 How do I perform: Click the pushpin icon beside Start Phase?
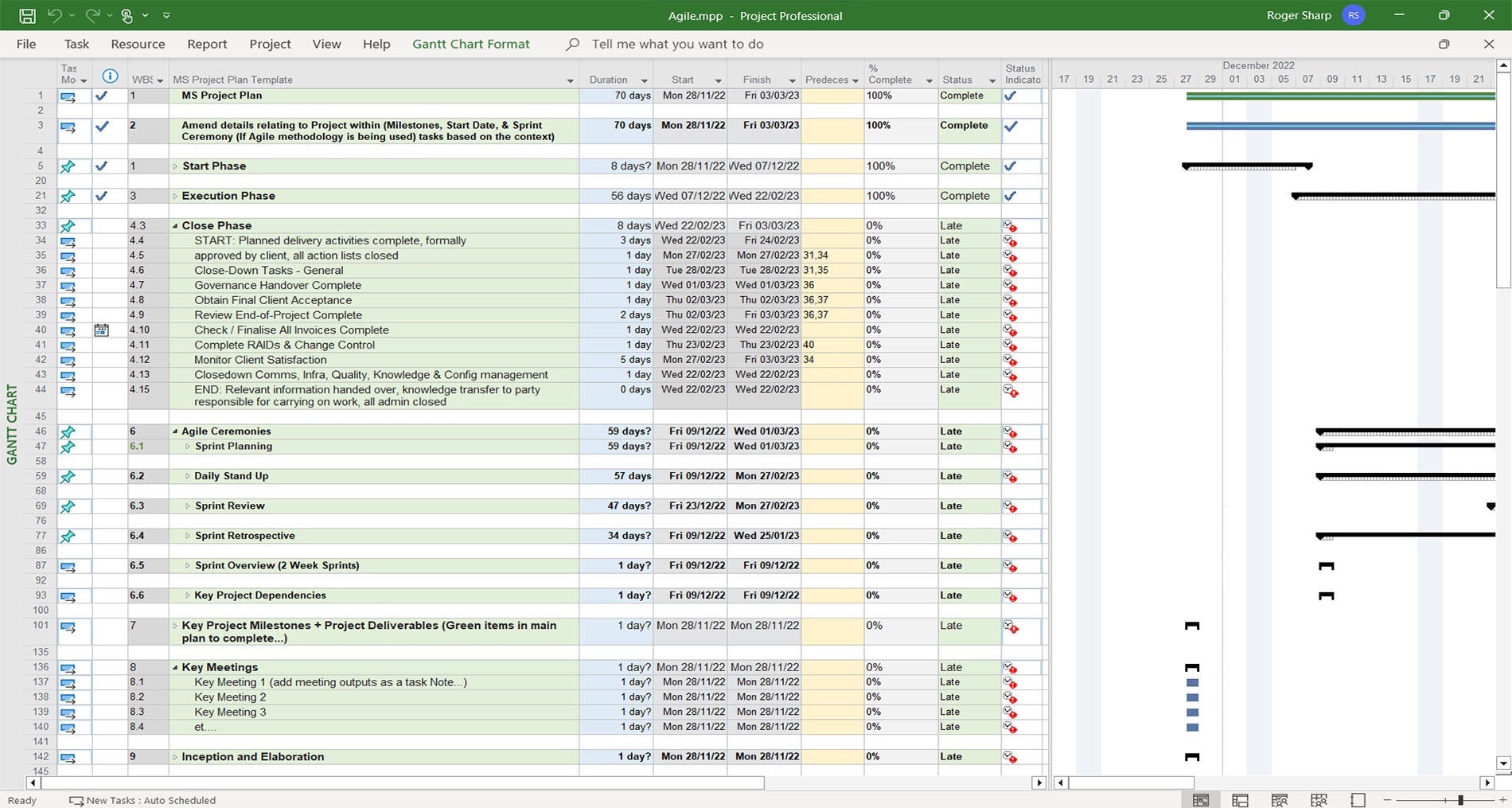click(x=68, y=166)
